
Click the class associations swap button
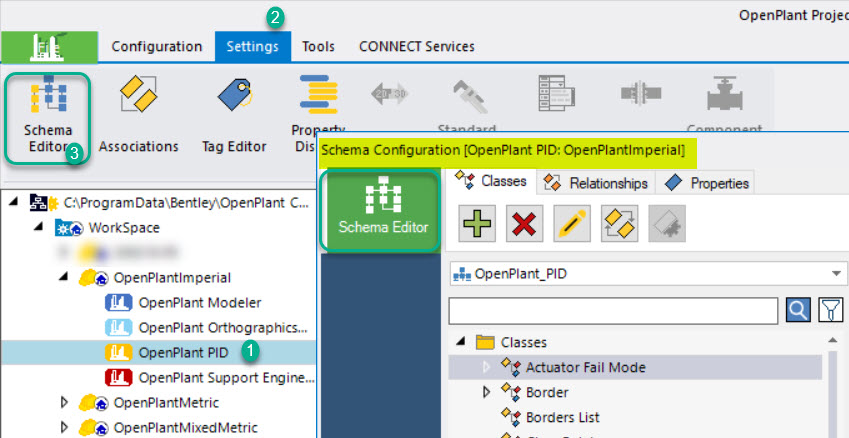click(619, 223)
